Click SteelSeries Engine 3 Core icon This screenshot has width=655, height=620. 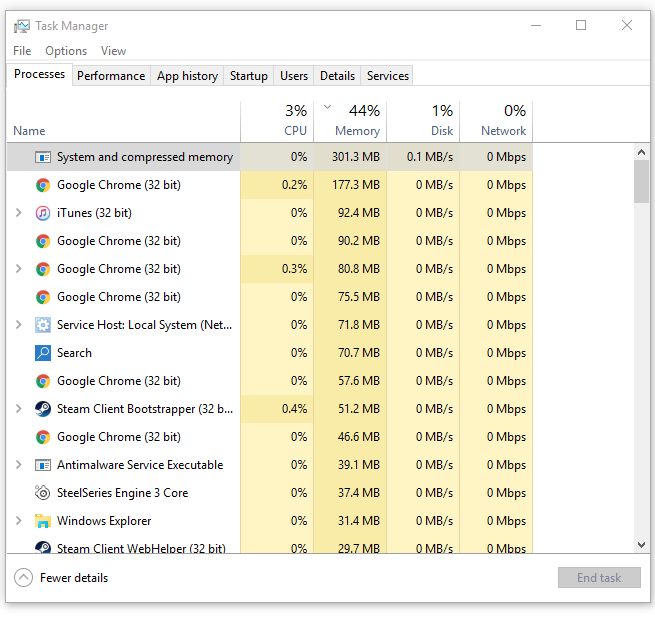(x=43, y=493)
